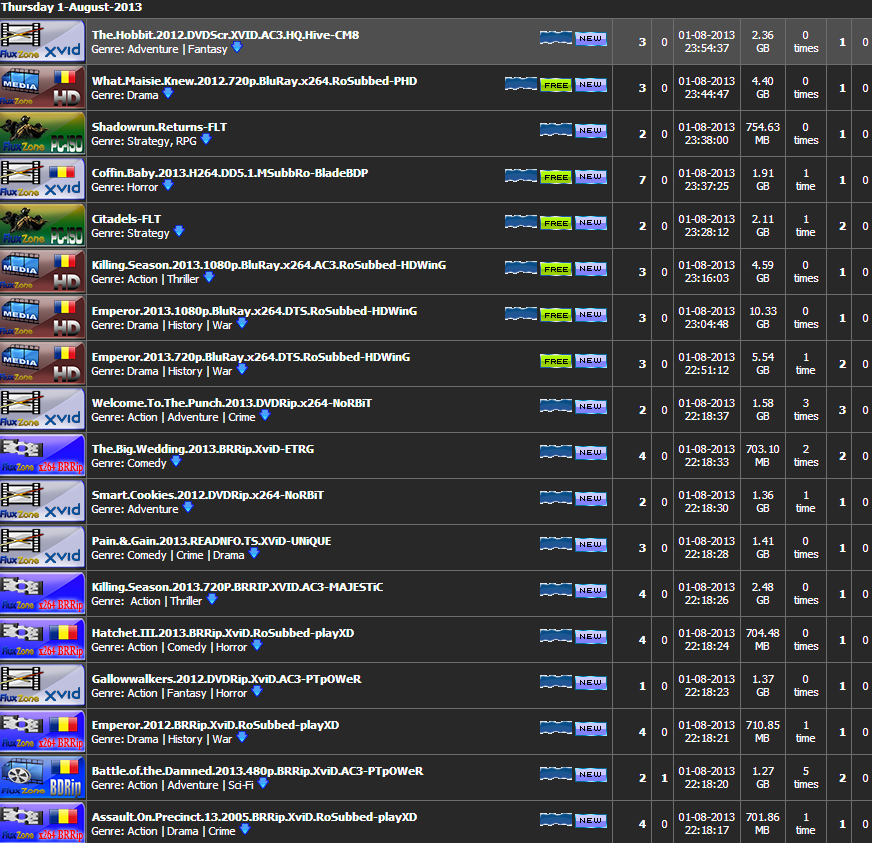Select the HD category icon for Emperor.2013.1080p
The image size is (872, 843).
pos(43,318)
